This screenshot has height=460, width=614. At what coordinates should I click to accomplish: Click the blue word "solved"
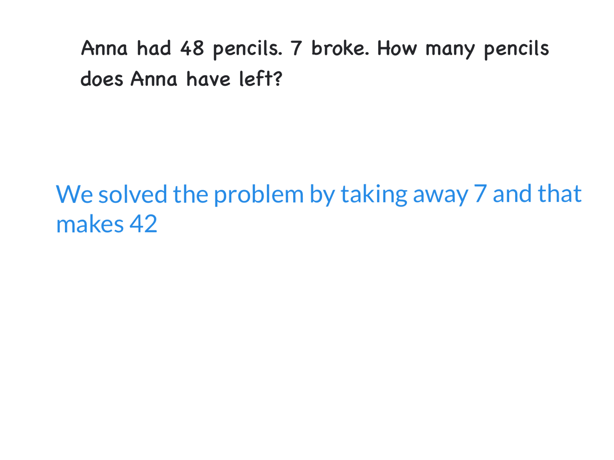(x=133, y=194)
